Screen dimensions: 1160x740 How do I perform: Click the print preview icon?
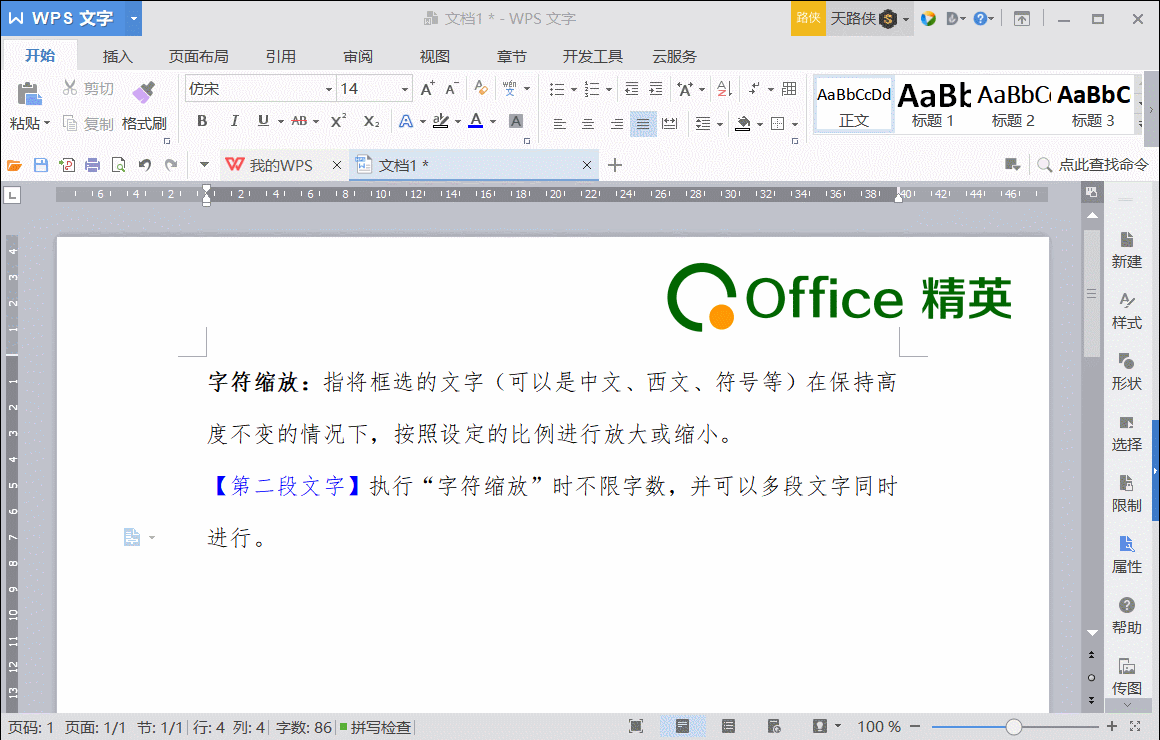[118, 165]
